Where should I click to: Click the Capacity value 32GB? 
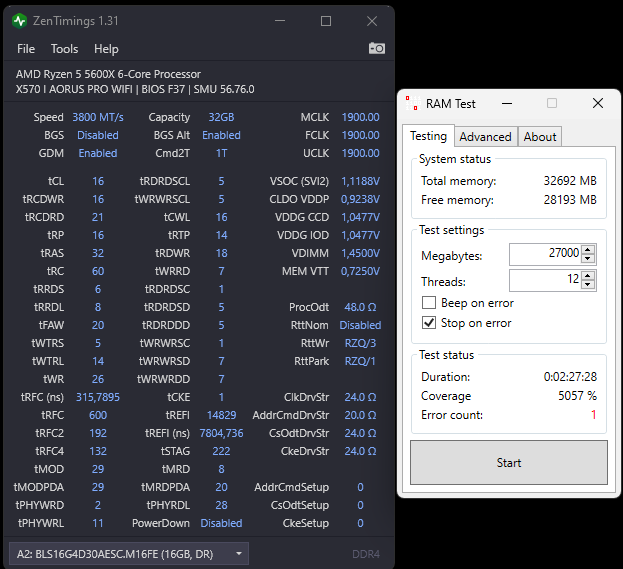point(221,117)
